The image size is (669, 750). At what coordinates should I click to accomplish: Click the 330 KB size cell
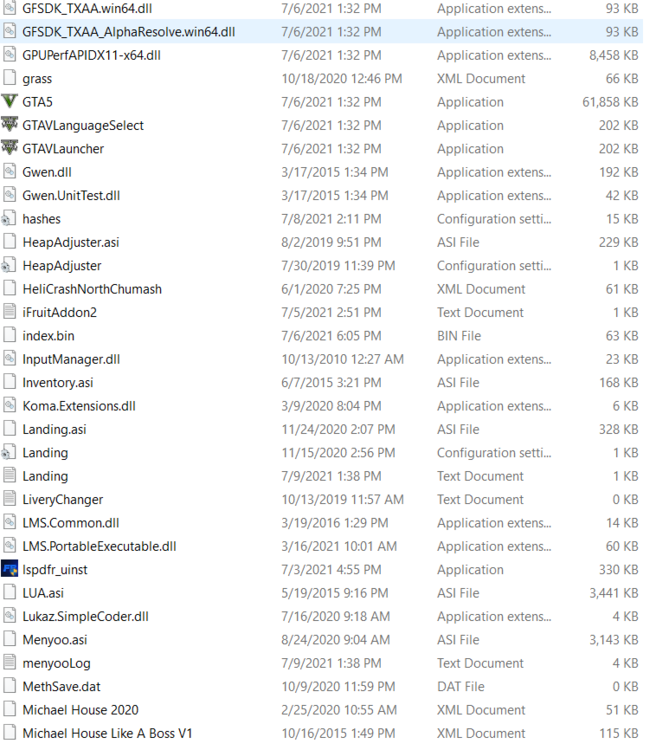[x=619, y=570]
